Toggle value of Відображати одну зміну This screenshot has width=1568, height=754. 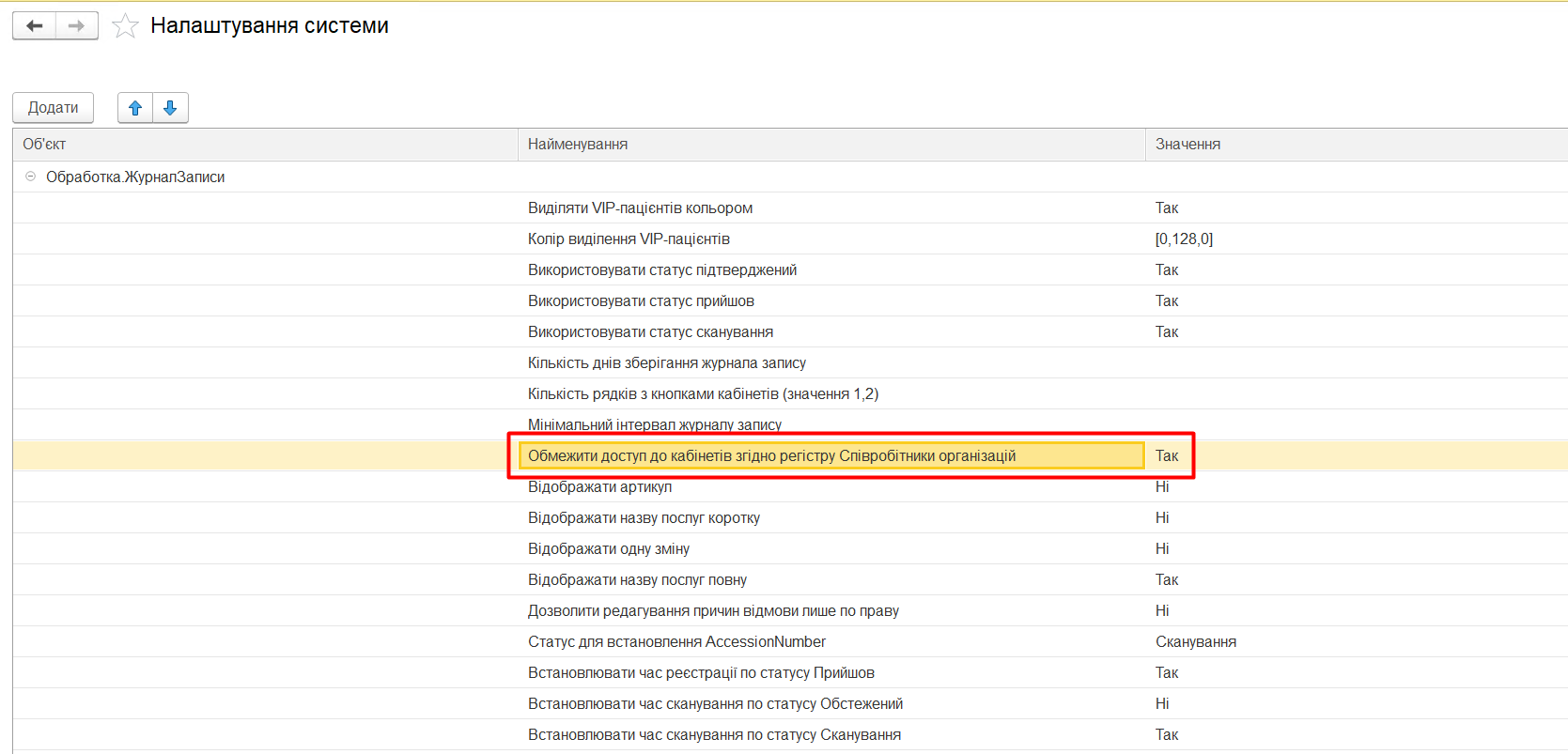1162,549
